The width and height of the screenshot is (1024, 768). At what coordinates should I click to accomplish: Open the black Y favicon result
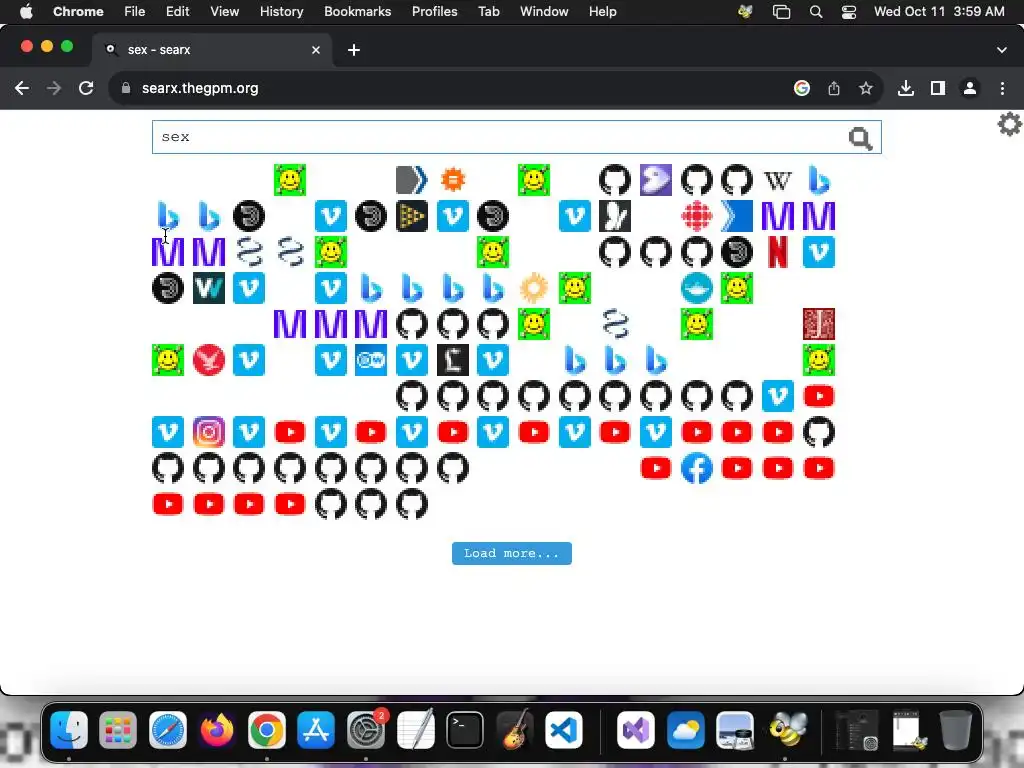pyautogui.click(x=615, y=216)
